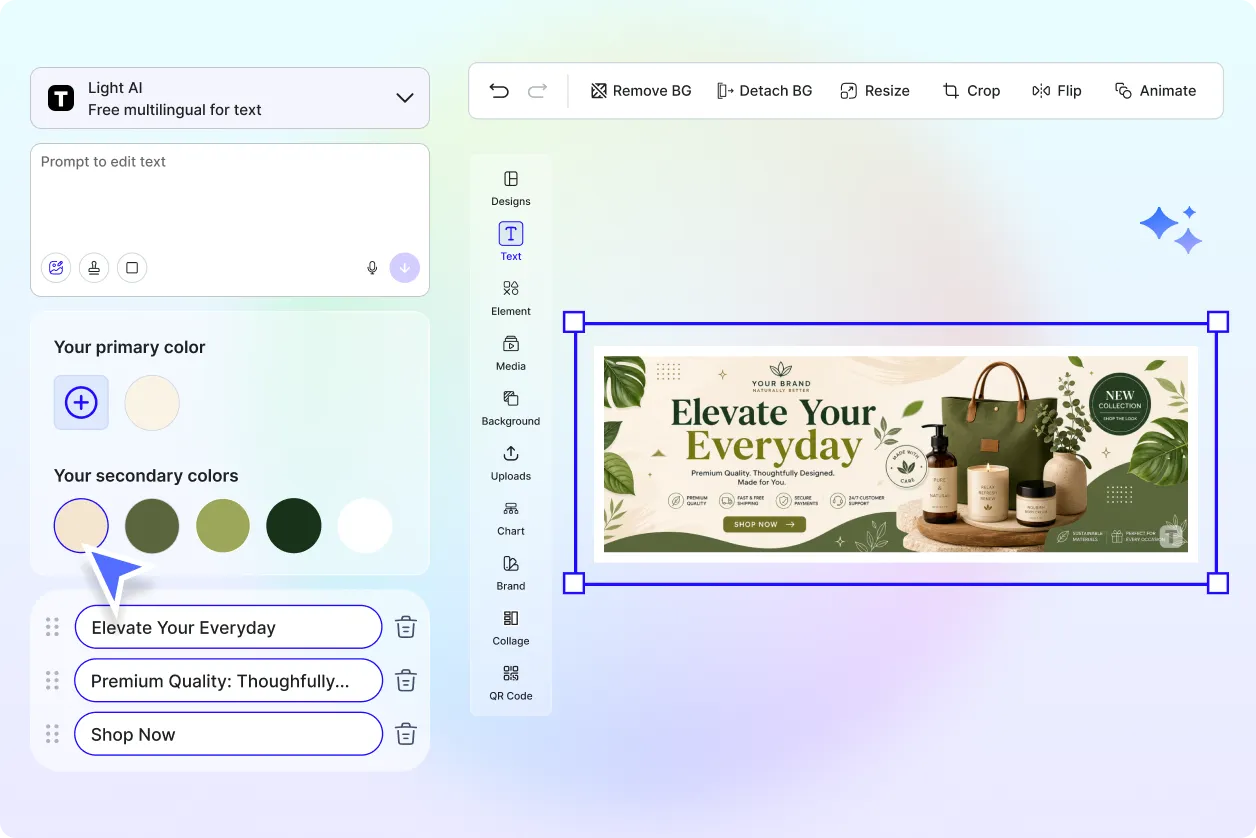Click the Flip tool
The width and height of the screenshot is (1256, 838).
pyautogui.click(x=1057, y=91)
